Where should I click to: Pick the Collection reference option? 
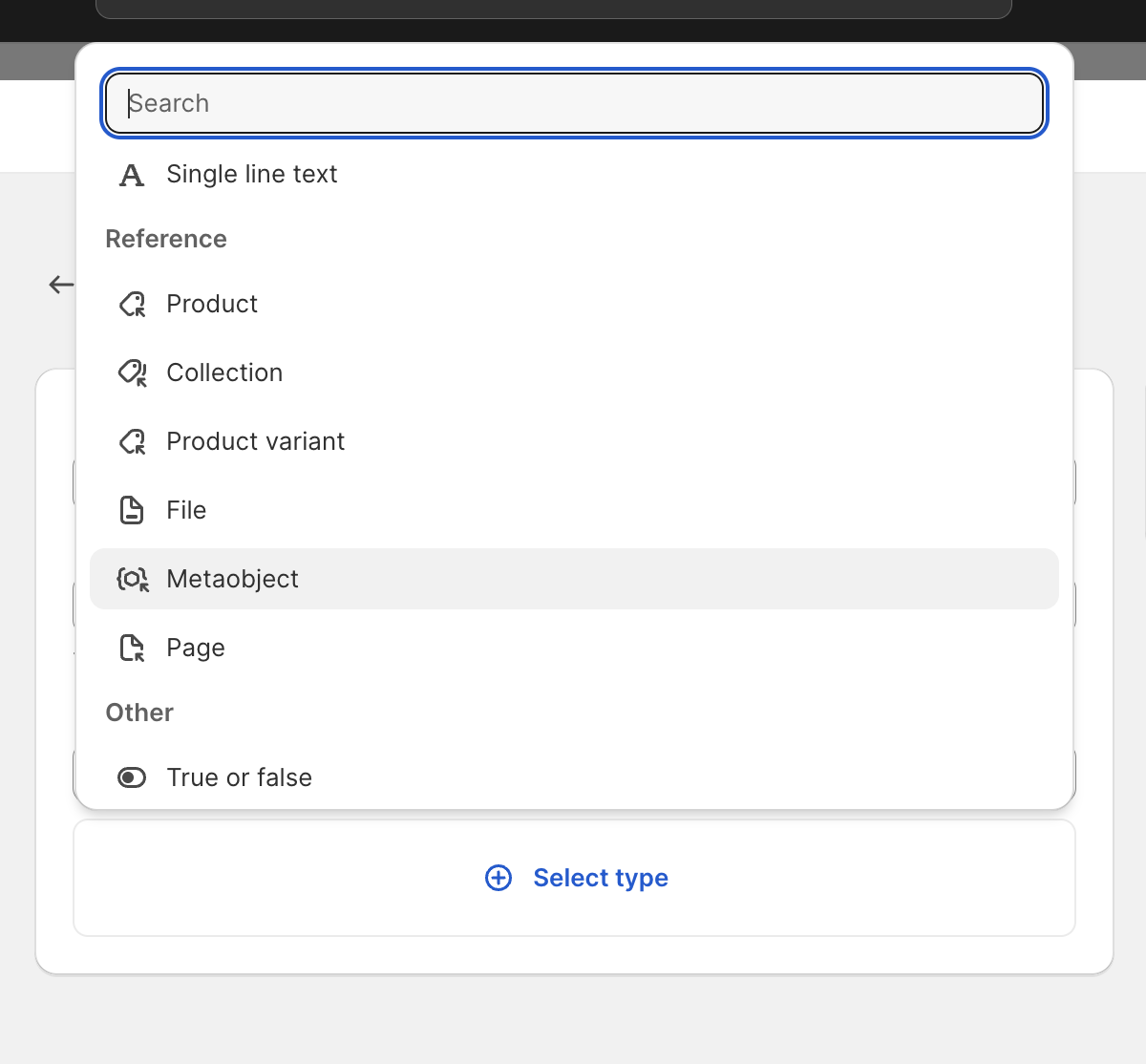575,373
